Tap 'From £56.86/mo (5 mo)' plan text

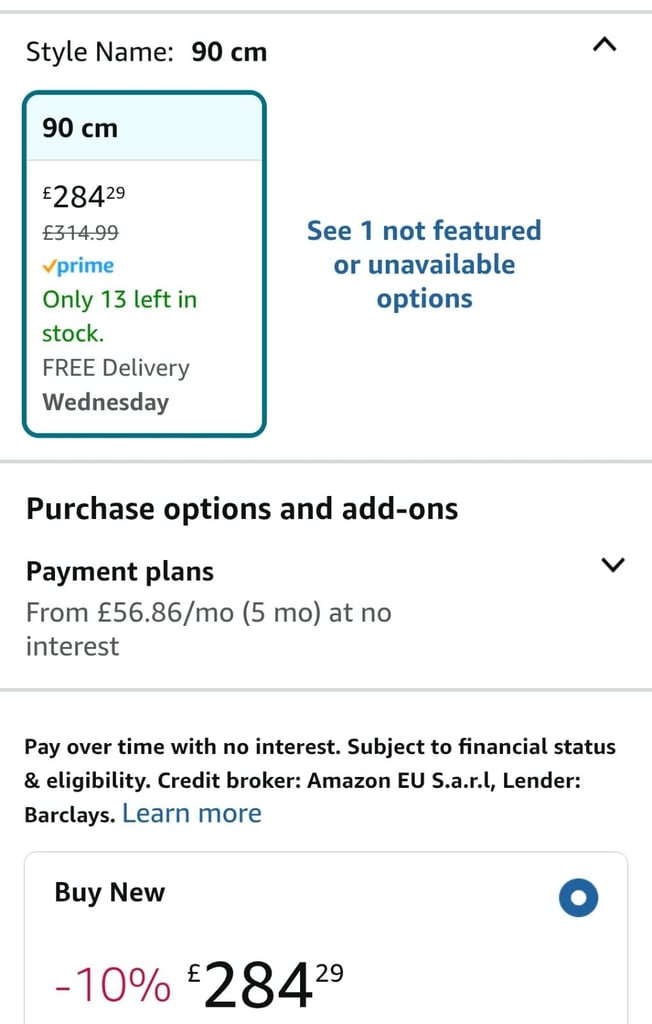coord(208,630)
